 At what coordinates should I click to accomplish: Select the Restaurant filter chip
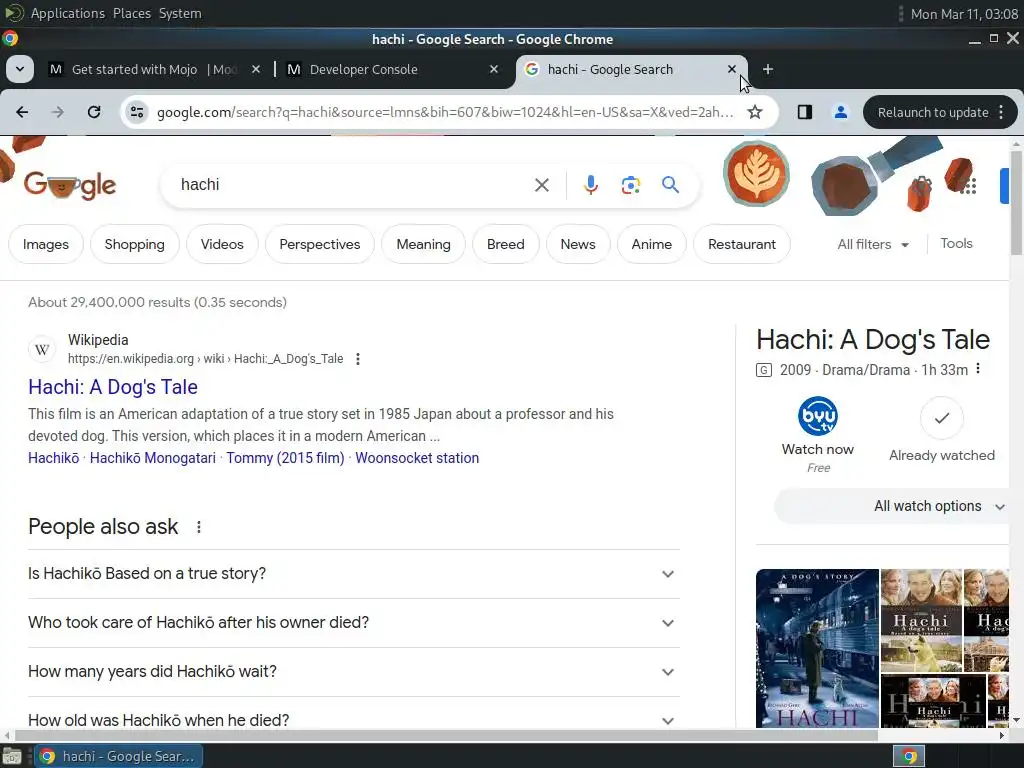742,244
